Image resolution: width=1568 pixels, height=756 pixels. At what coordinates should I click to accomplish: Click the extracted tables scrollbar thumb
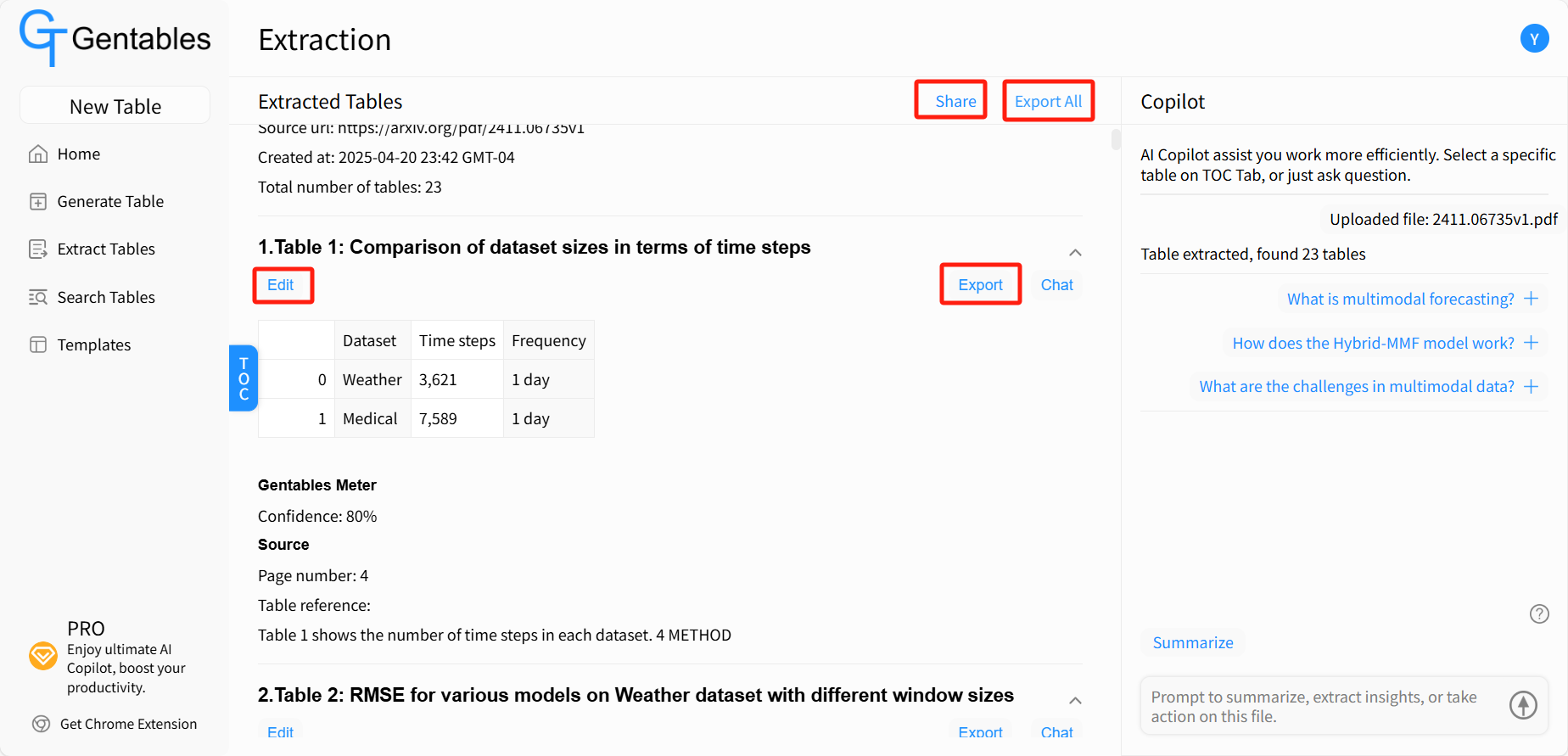pos(1116,139)
